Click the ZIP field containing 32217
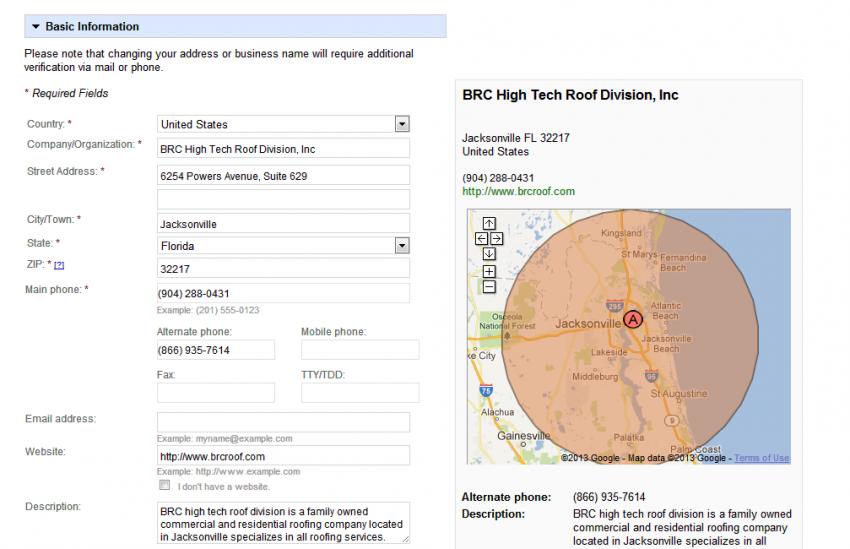Viewport: 850px width, 549px height. click(283, 269)
